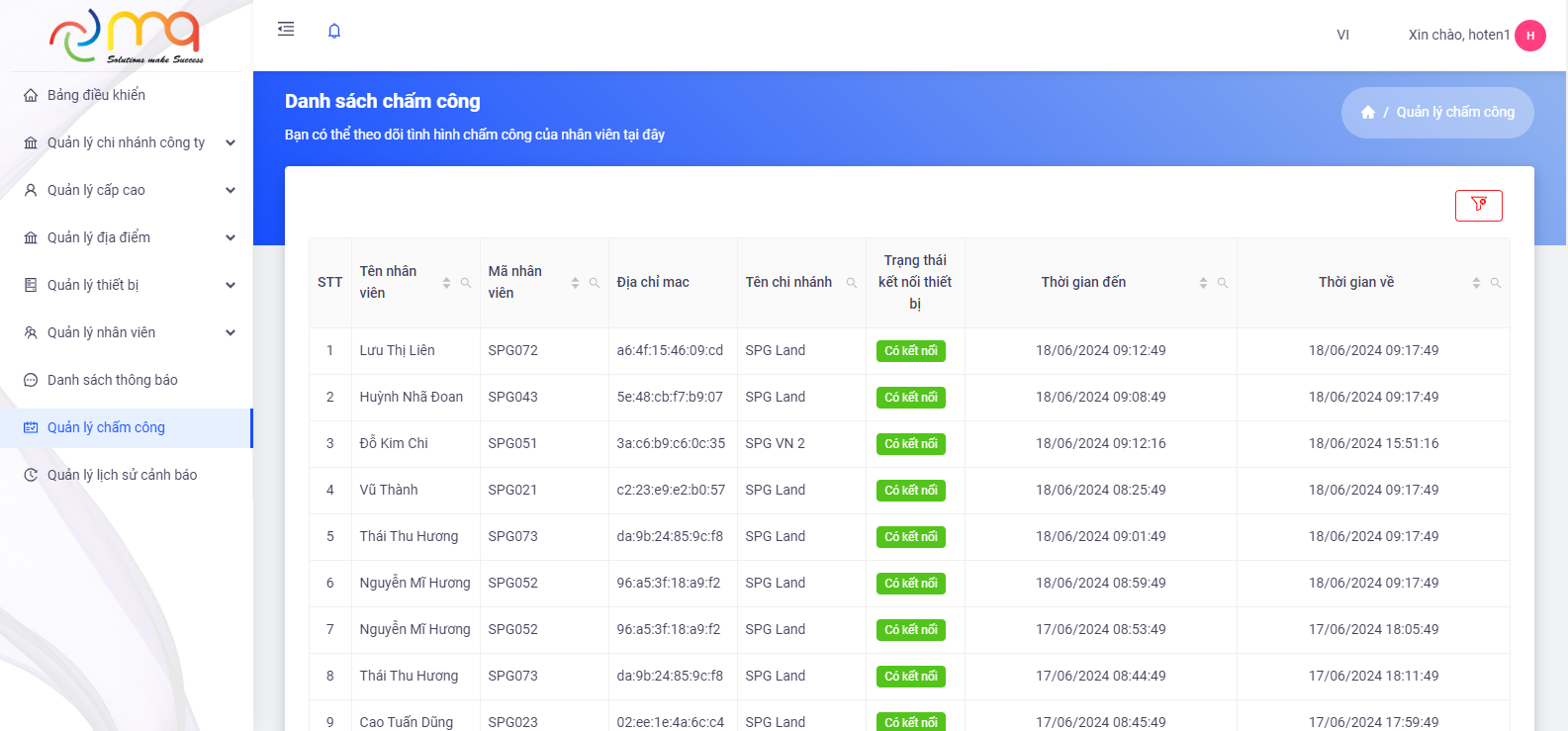The image size is (1568, 731).
Task: Search by Tên nhân viên column magnifier
Action: coord(466,283)
